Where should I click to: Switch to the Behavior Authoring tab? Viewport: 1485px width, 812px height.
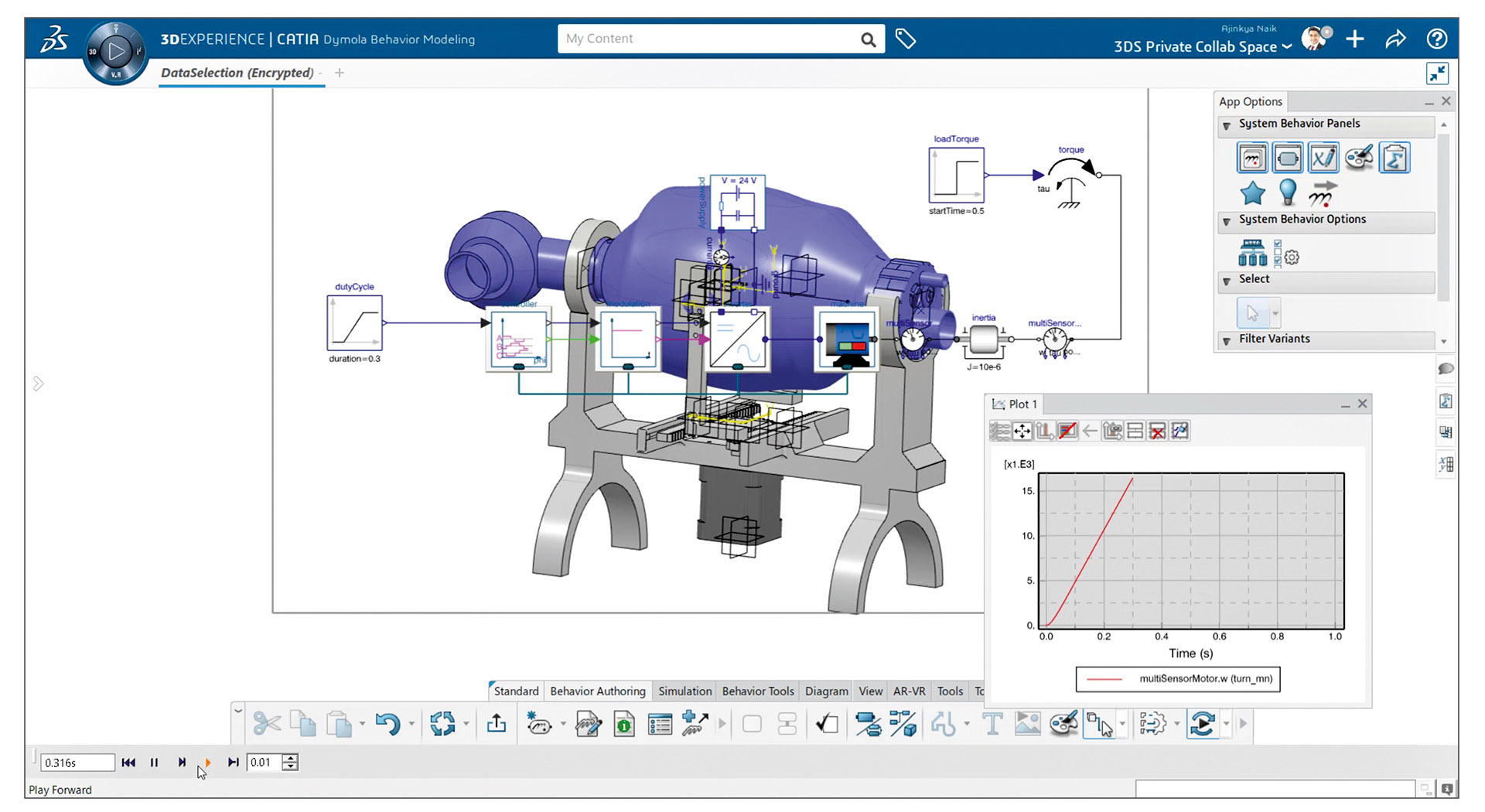pyautogui.click(x=597, y=691)
